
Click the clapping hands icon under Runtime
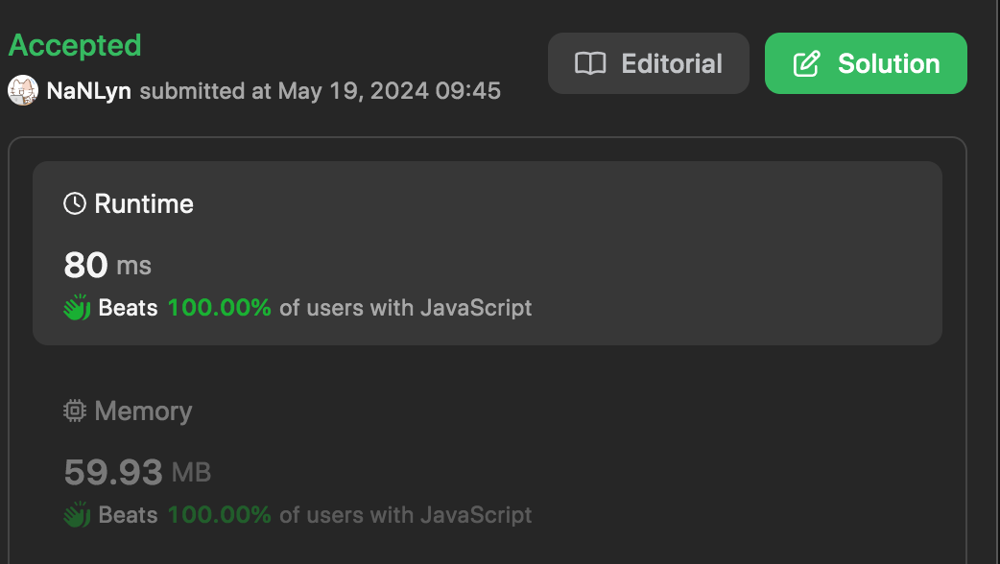(x=77, y=308)
